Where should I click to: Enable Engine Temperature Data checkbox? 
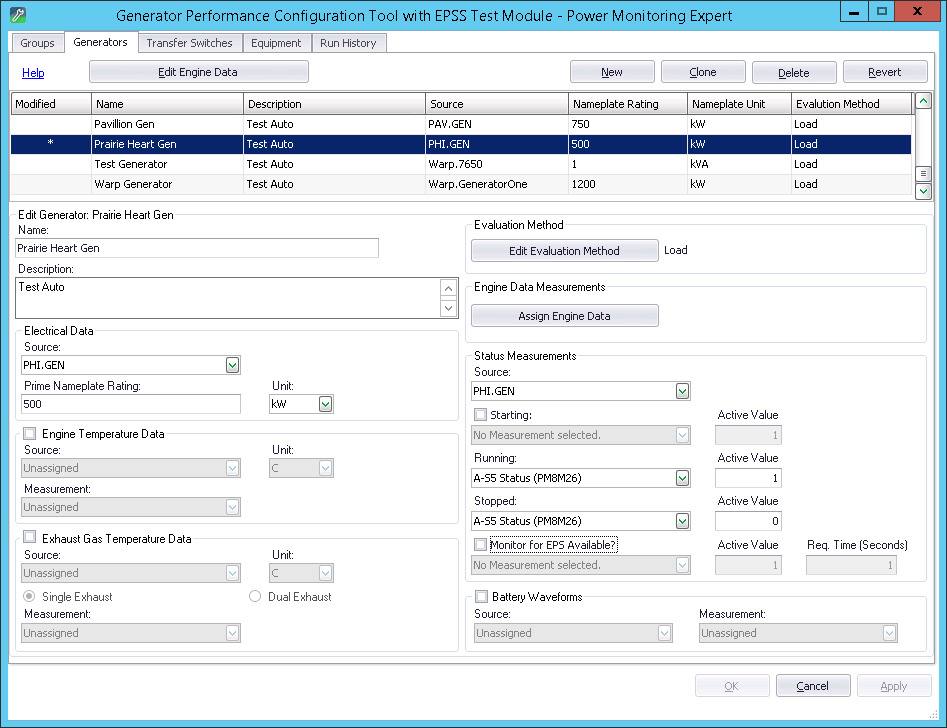tap(30, 433)
